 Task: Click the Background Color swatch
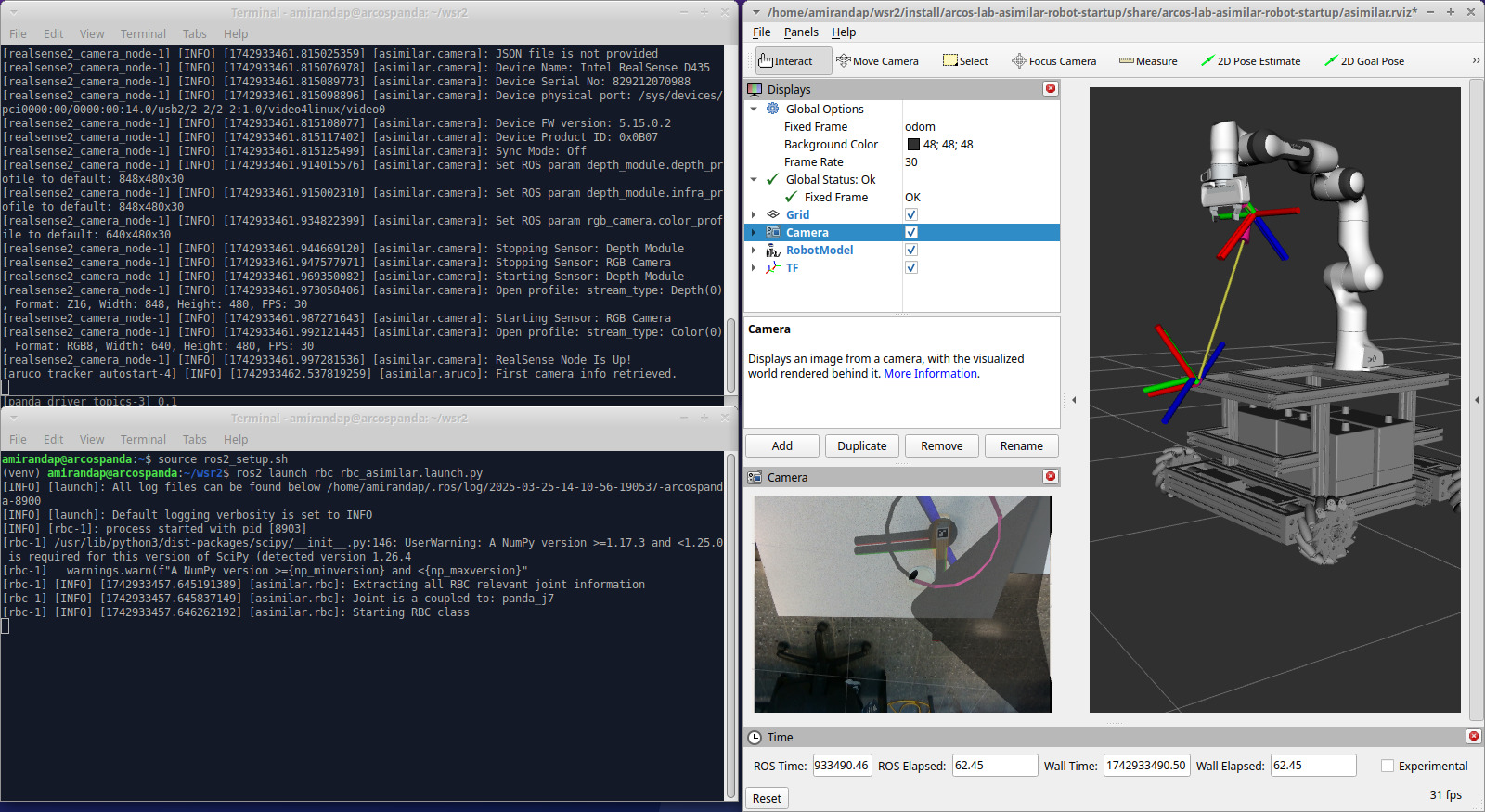(x=913, y=145)
